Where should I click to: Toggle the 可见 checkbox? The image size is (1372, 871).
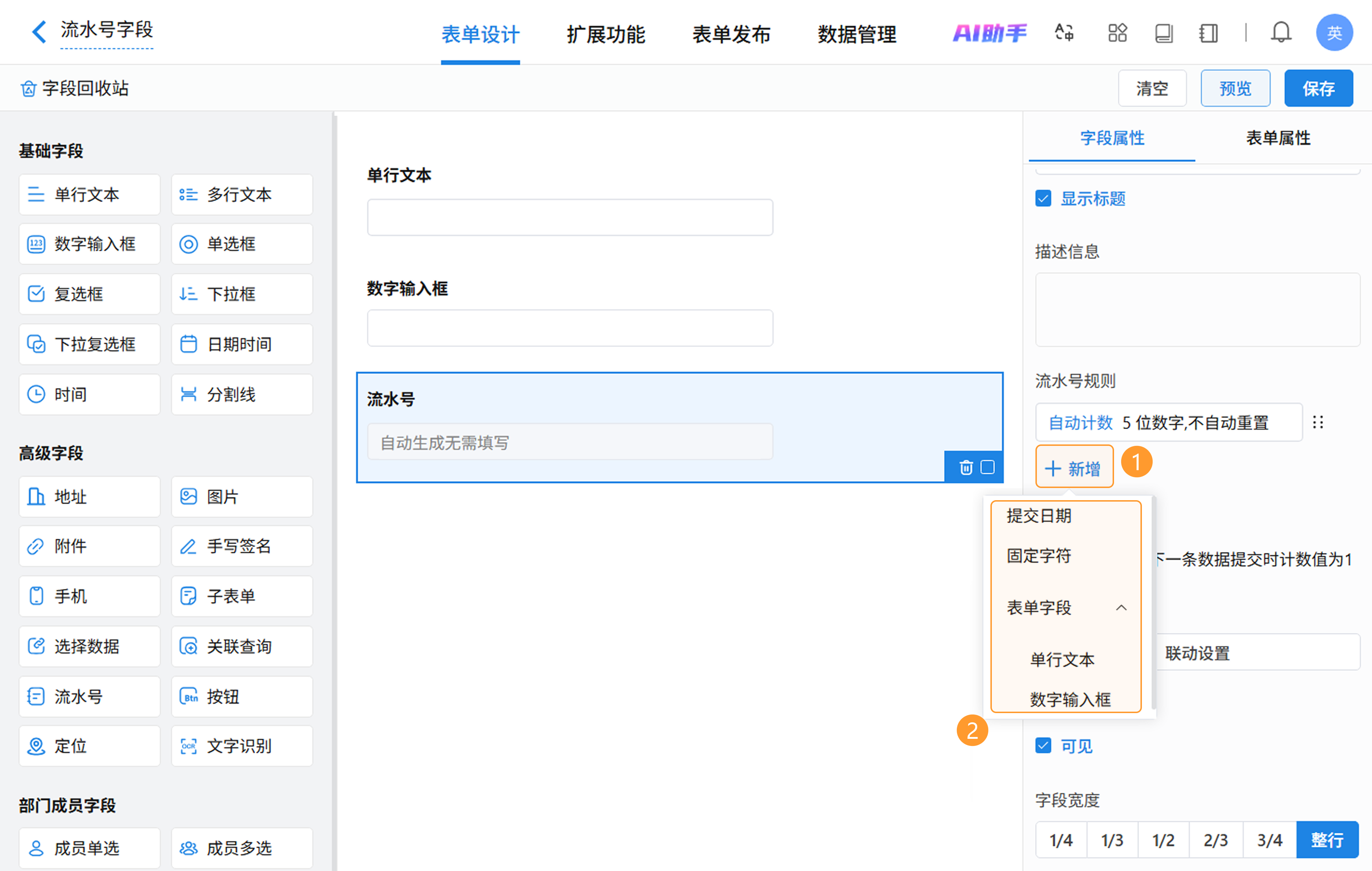click(1043, 745)
